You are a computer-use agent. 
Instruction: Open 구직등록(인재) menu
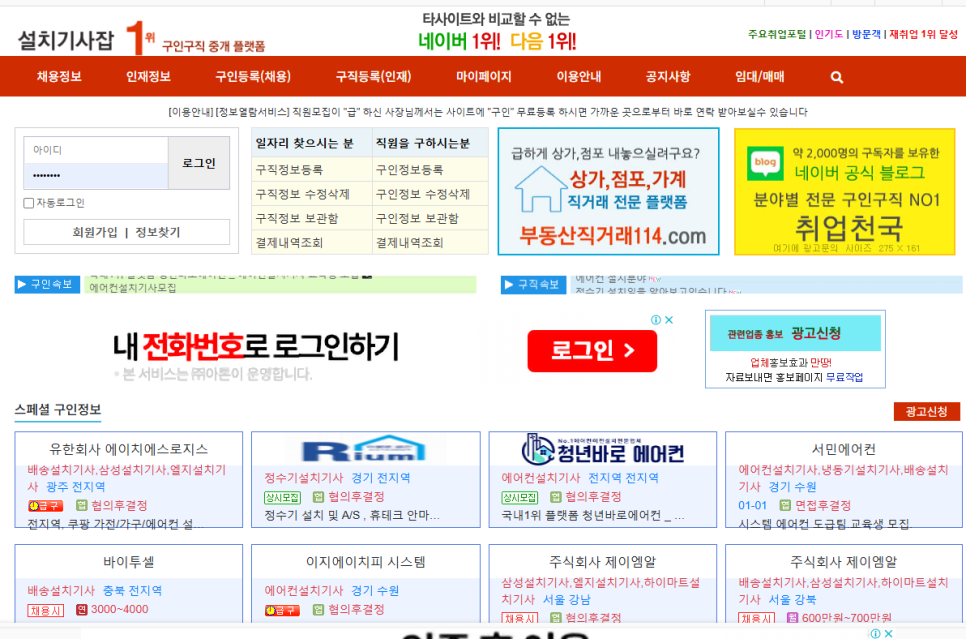click(373, 76)
